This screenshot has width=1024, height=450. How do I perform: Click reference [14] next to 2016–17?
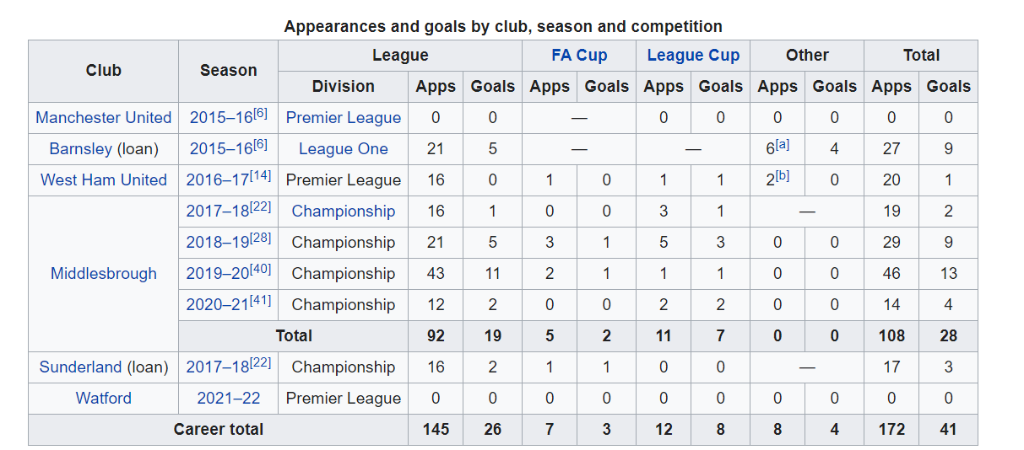[x=260, y=176]
